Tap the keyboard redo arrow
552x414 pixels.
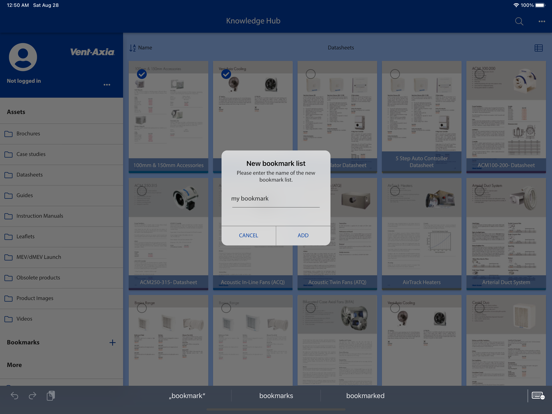[x=32, y=396]
